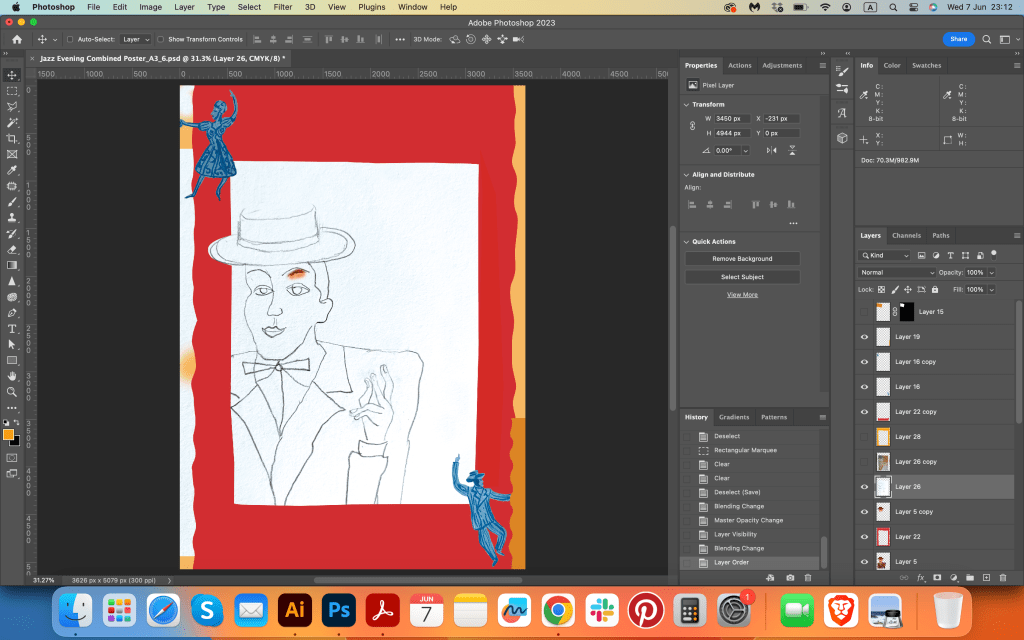Open Illustrator from the Dock
The width and height of the screenshot is (1024, 640).
pyautogui.click(x=295, y=609)
